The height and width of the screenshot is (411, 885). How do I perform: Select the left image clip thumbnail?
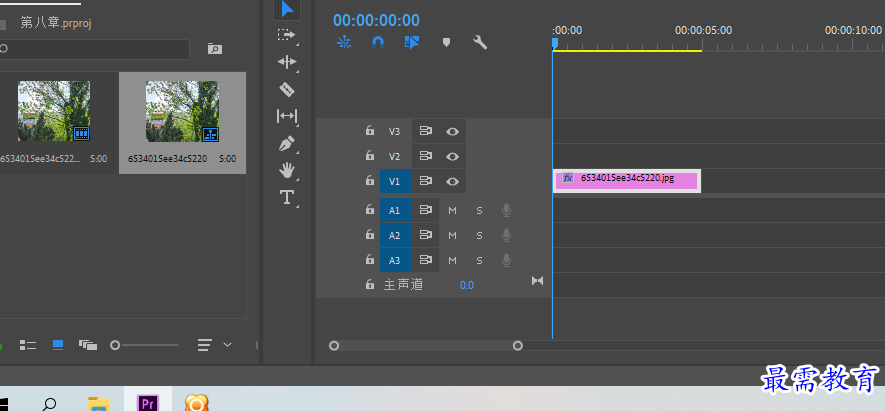(x=54, y=111)
